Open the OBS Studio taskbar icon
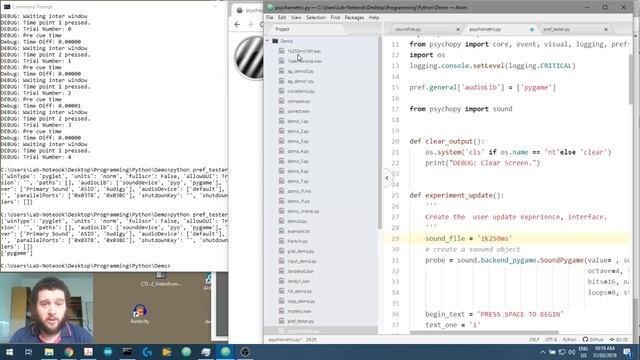This screenshot has height=360, width=640. pyautogui.click(x=245, y=352)
